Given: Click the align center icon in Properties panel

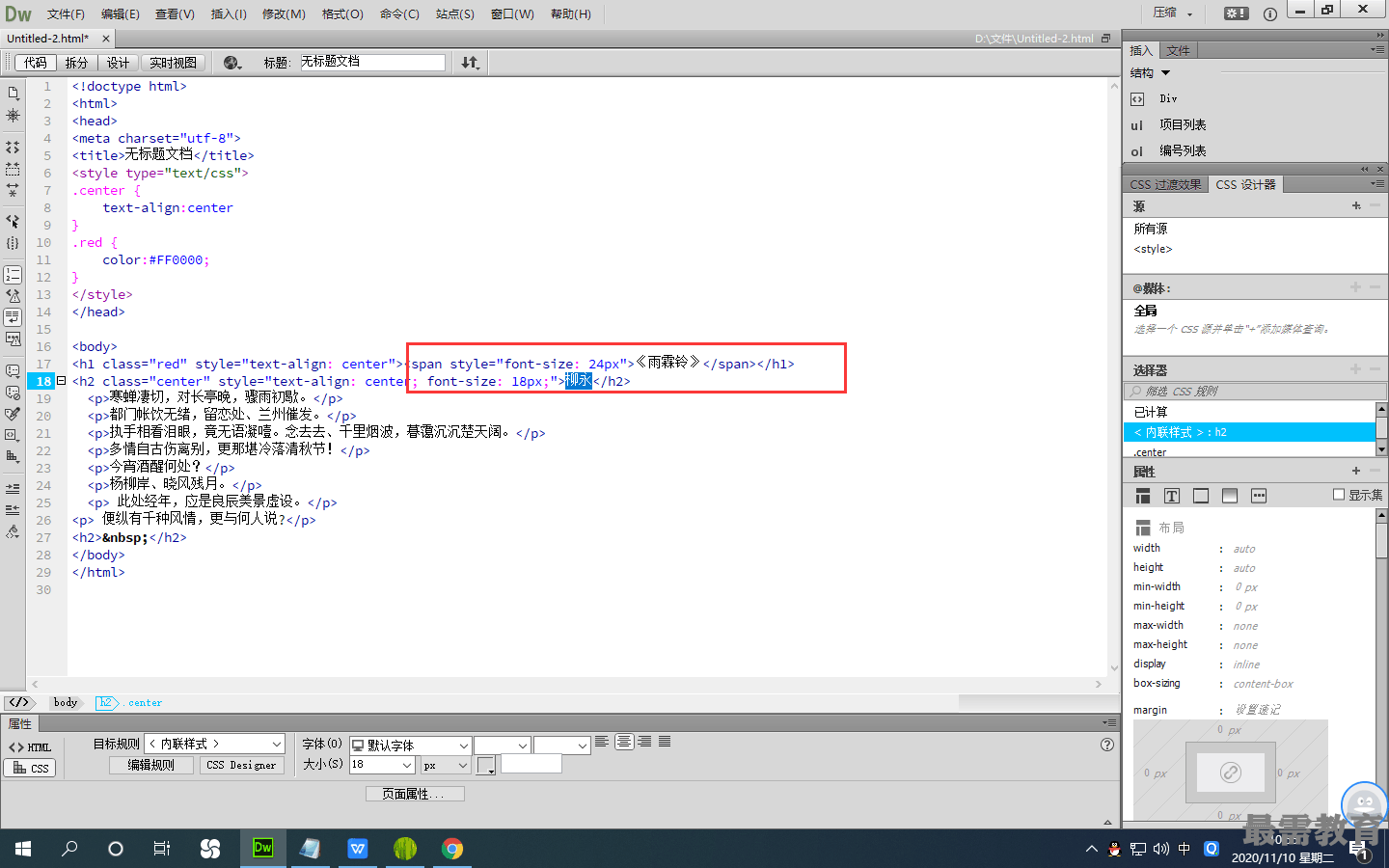Looking at the screenshot, I should pos(624,742).
